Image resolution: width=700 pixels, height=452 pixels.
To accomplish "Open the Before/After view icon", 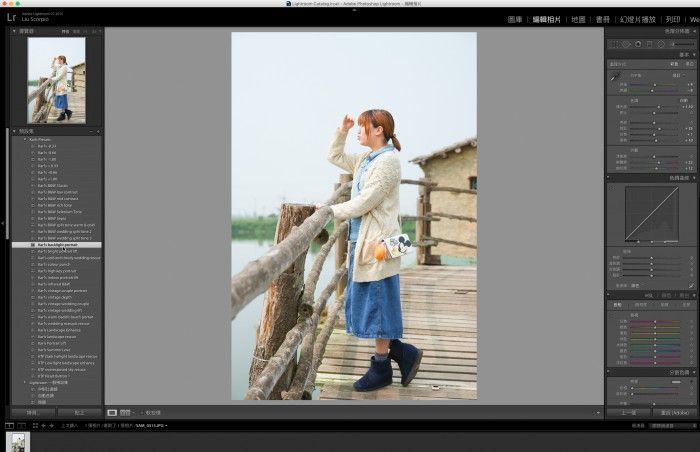I will click(125, 413).
